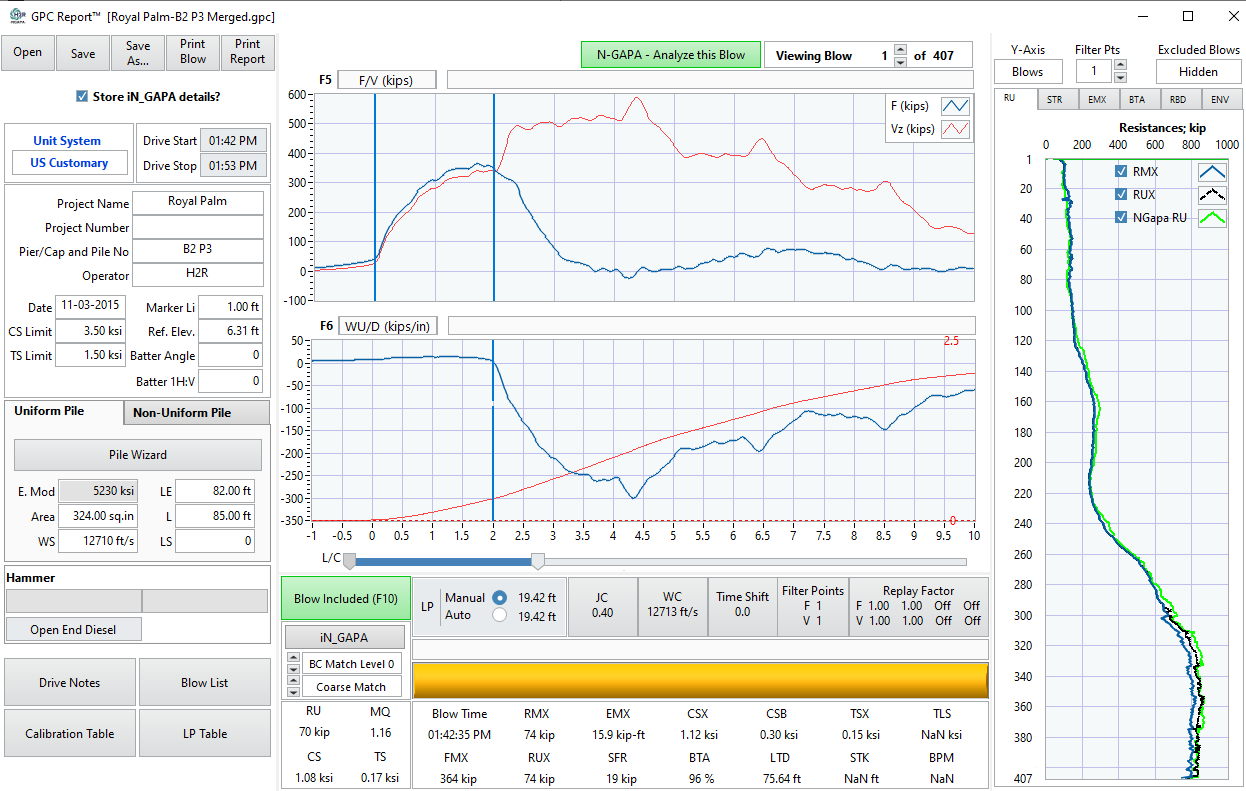The width and height of the screenshot is (1246, 791).
Task: Click N-GAPA - Analyze this Blow
Action: (671, 55)
